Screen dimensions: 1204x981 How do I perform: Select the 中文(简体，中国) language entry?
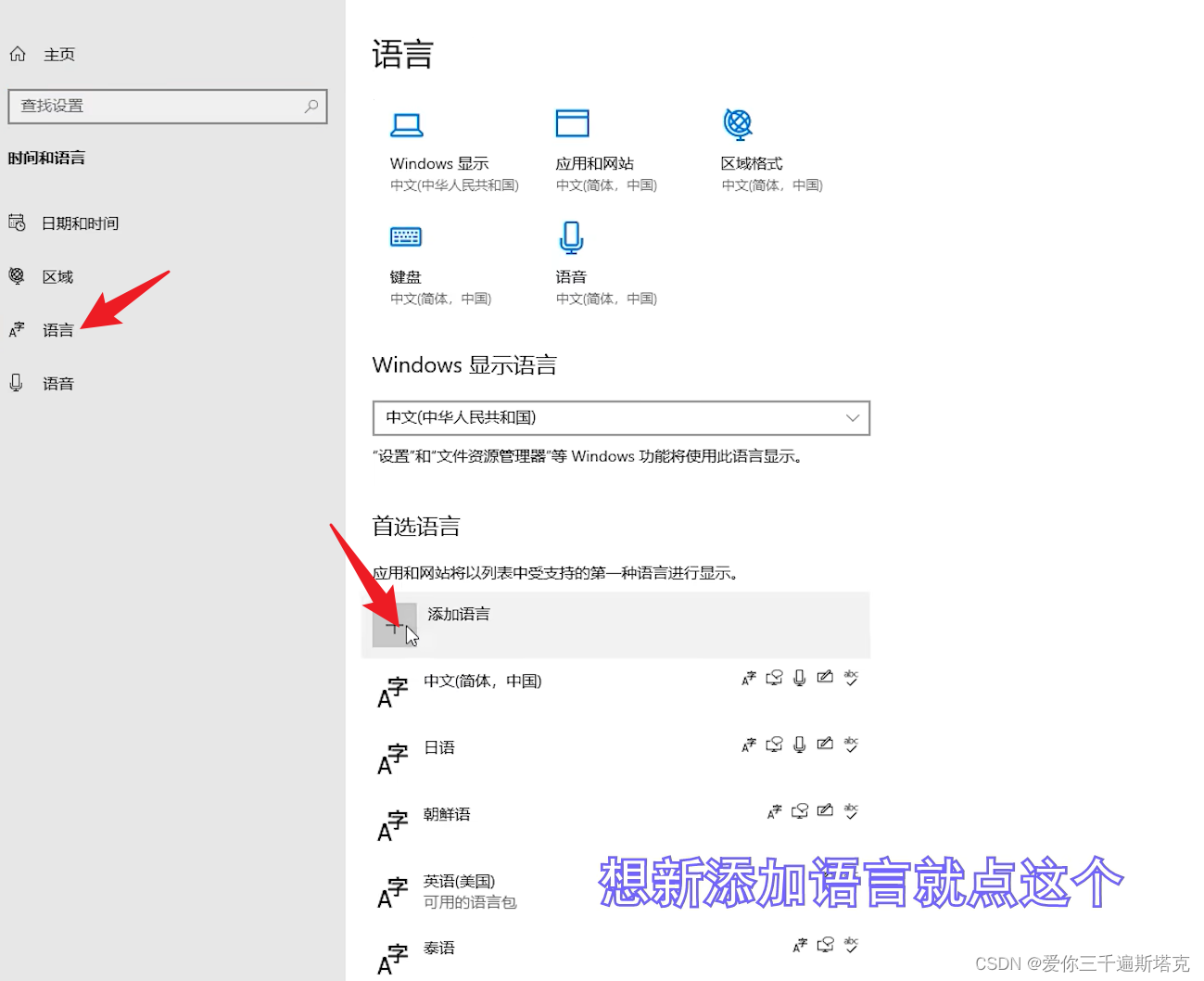[x=482, y=682]
